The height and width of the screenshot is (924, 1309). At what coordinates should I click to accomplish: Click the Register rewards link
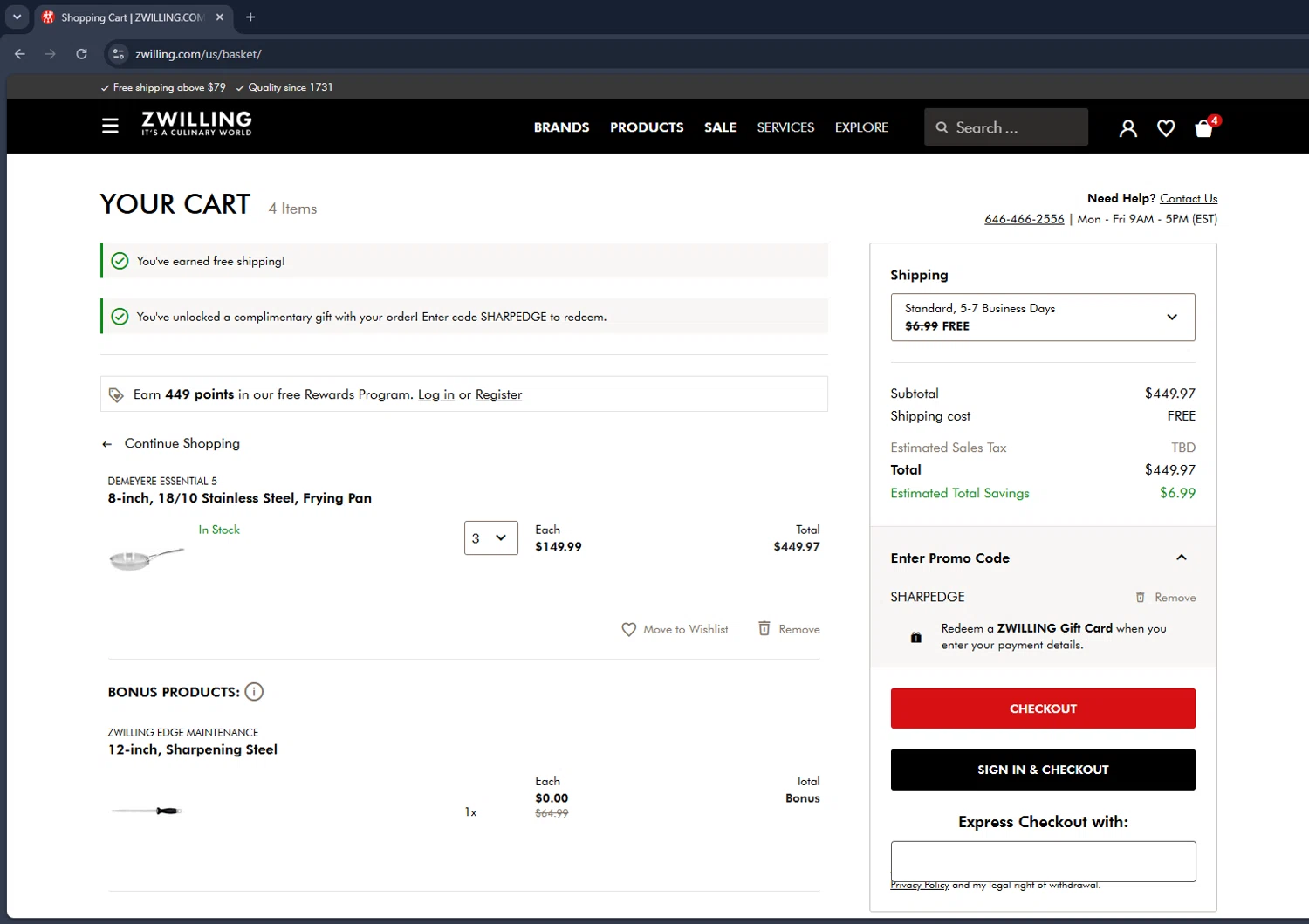[498, 394]
